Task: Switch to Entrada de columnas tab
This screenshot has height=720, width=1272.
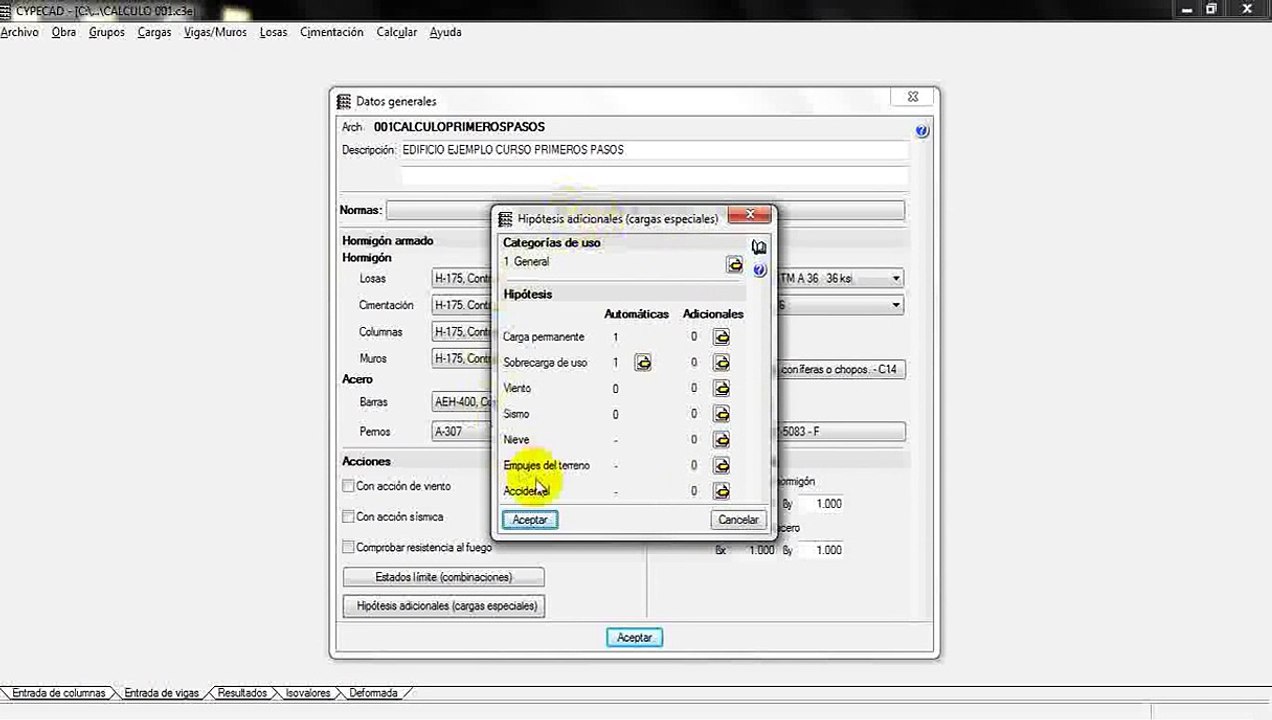Action: point(58,693)
